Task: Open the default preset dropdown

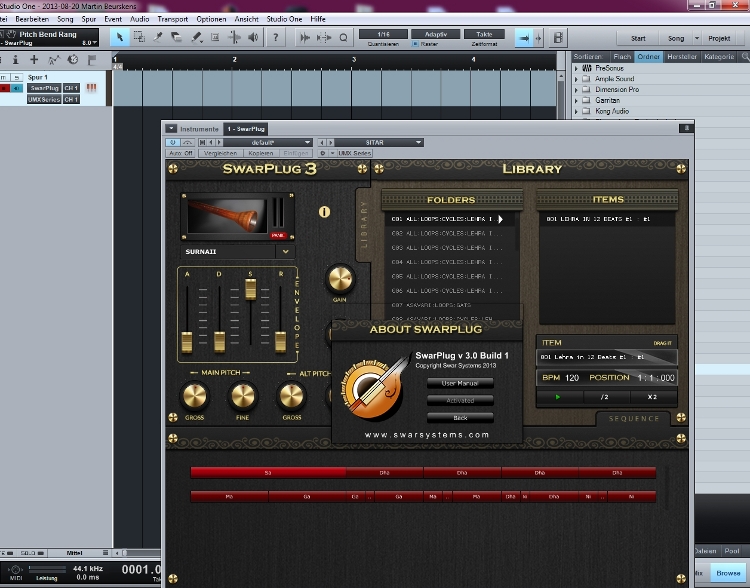Action: tap(267, 143)
